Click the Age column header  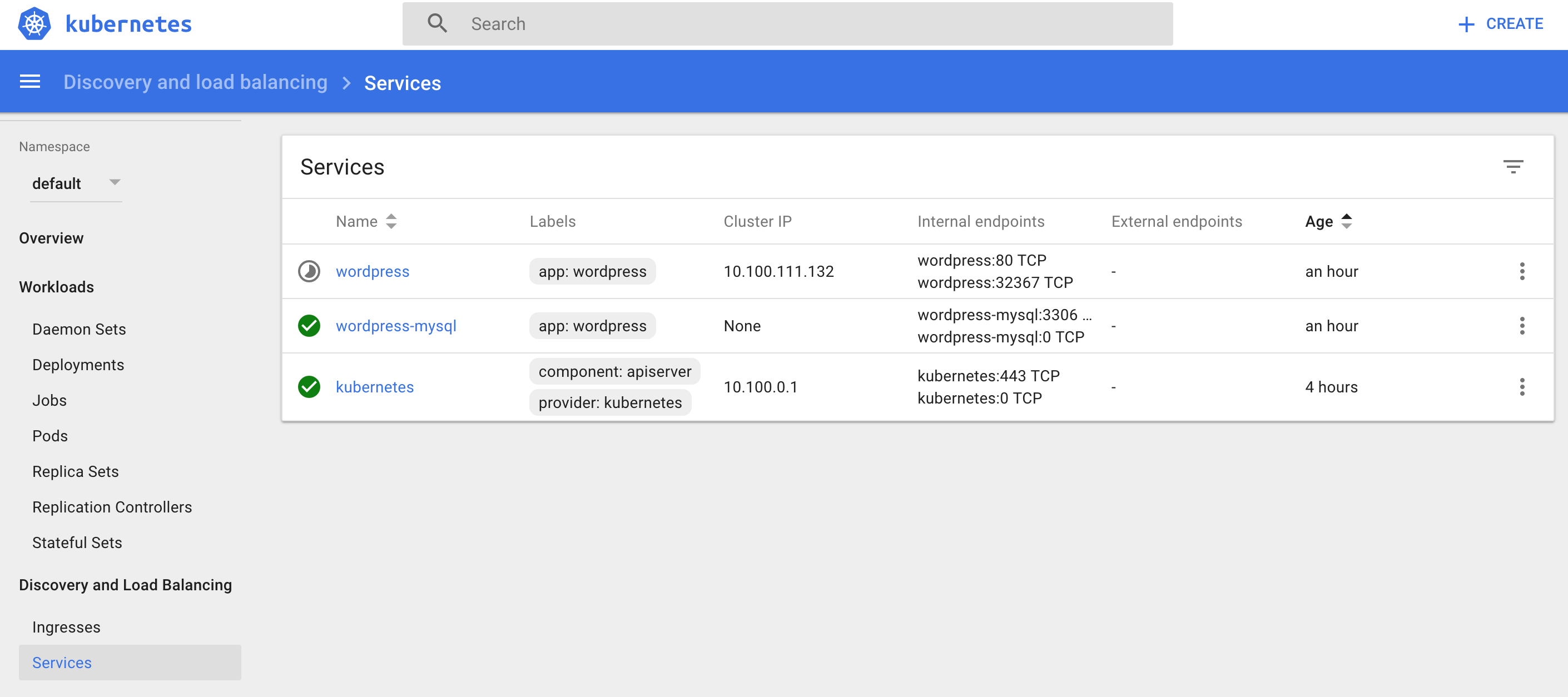point(1319,221)
